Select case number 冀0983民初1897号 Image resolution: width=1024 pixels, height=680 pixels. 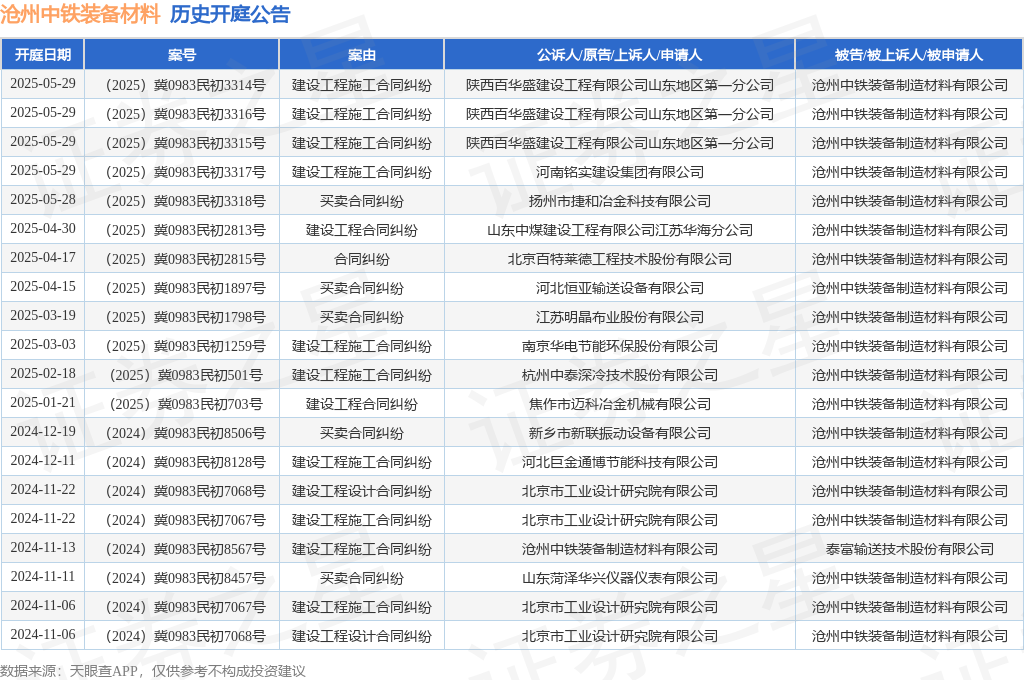[210, 288]
